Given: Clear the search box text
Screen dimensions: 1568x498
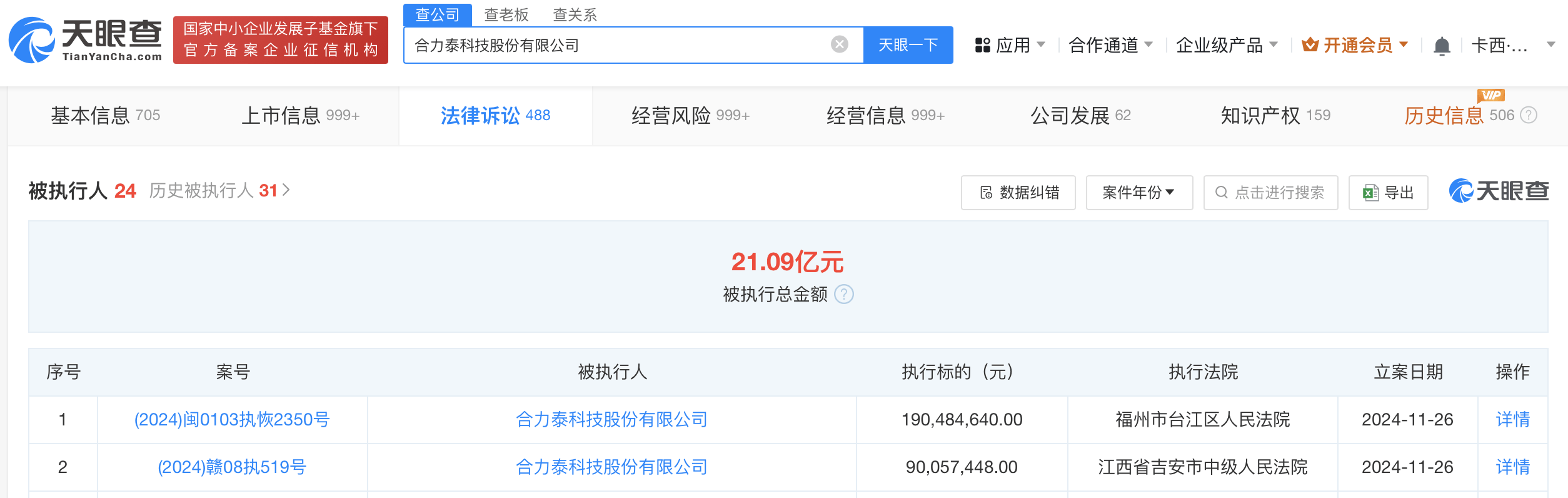Looking at the screenshot, I should (x=840, y=44).
